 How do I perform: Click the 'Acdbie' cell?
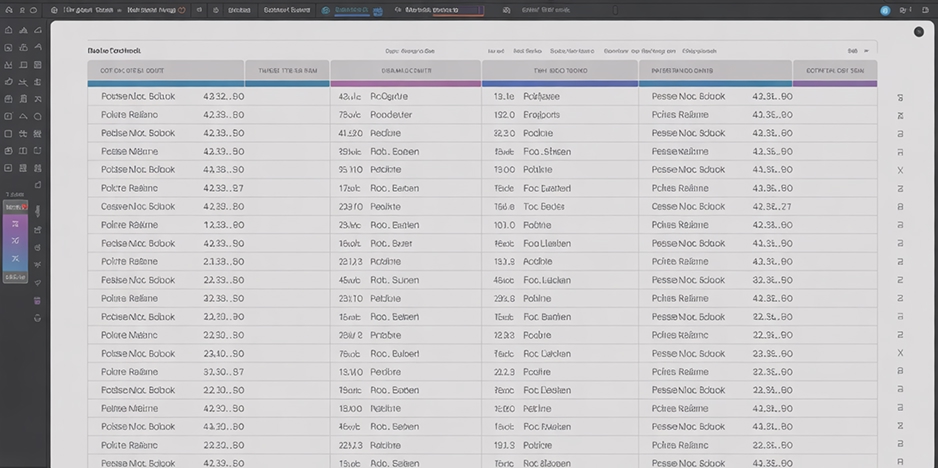click(x=537, y=262)
